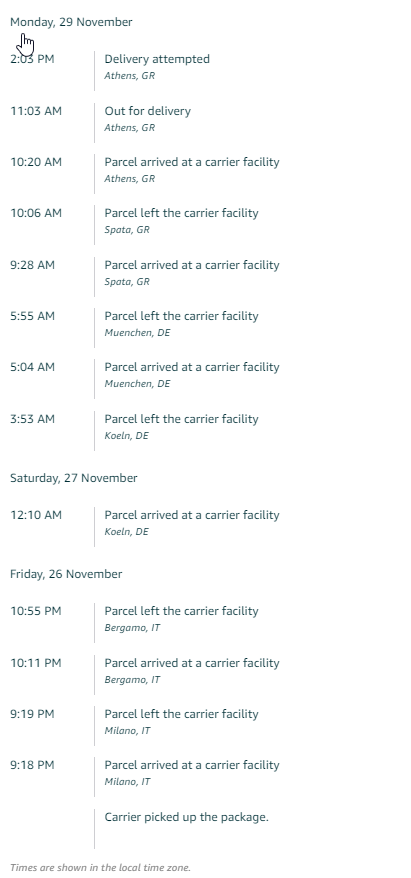Click the 5:04 AM time stamp
411x878 pixels.
tap(32, 367)
